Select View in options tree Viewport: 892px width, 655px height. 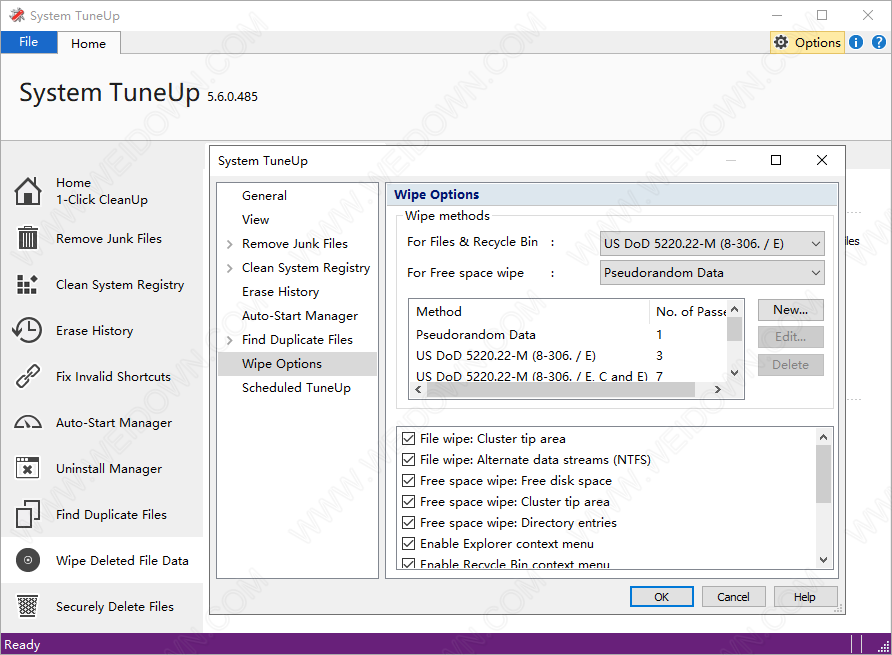255,220
